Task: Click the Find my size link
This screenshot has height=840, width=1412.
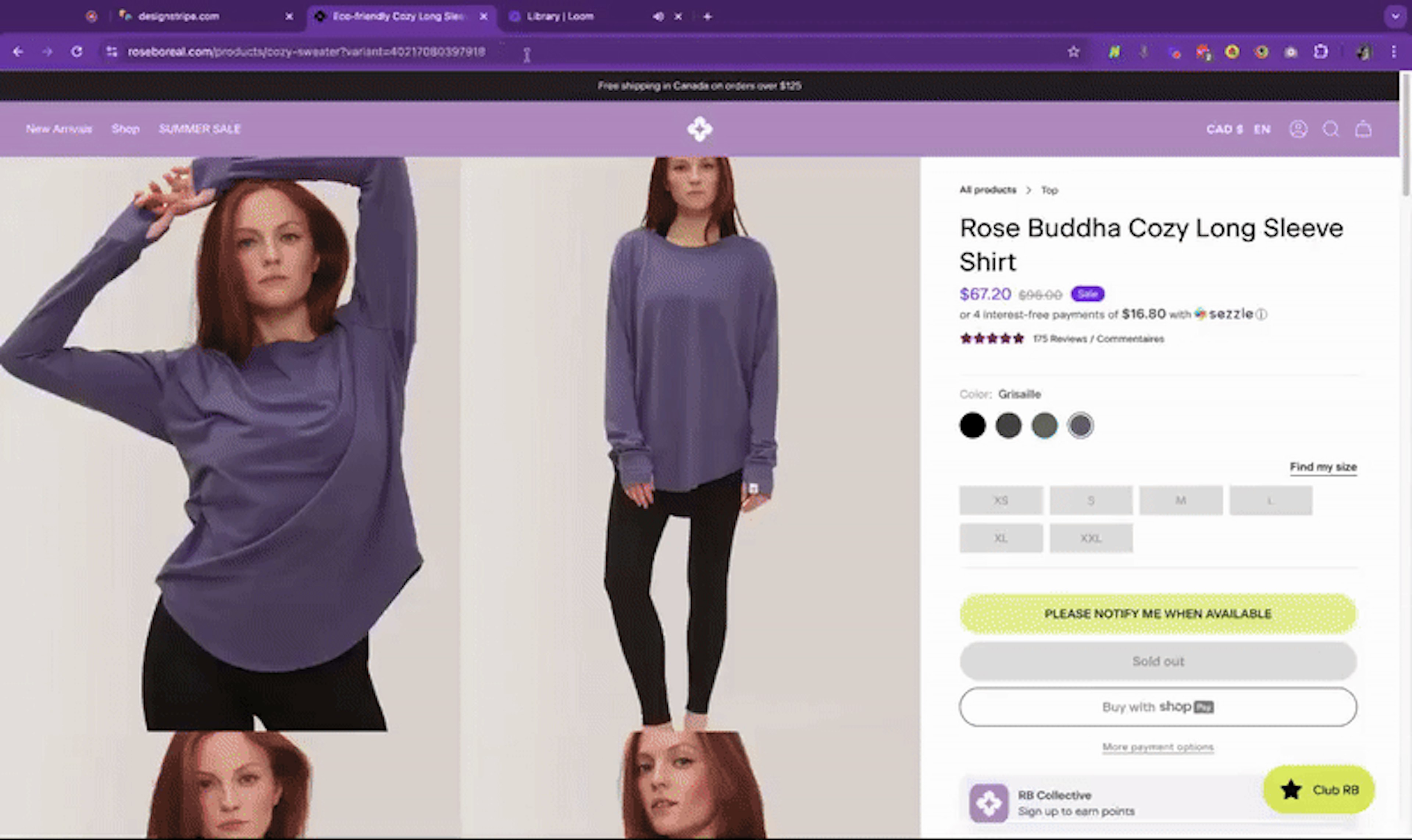Action: pyautogui.click(x=1323, y=467)
